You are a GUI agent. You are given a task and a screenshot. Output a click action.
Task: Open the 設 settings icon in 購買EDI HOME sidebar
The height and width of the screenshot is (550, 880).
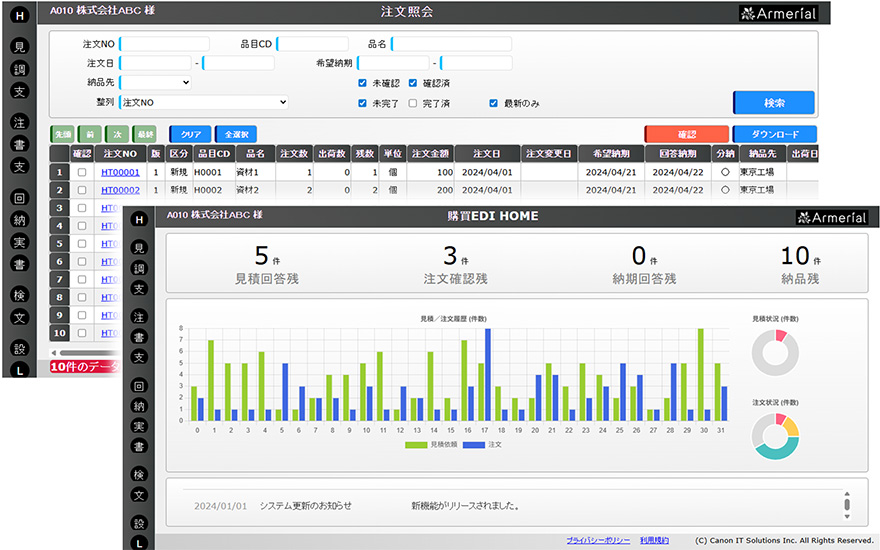pyautogui.click(x=139, y=523)
